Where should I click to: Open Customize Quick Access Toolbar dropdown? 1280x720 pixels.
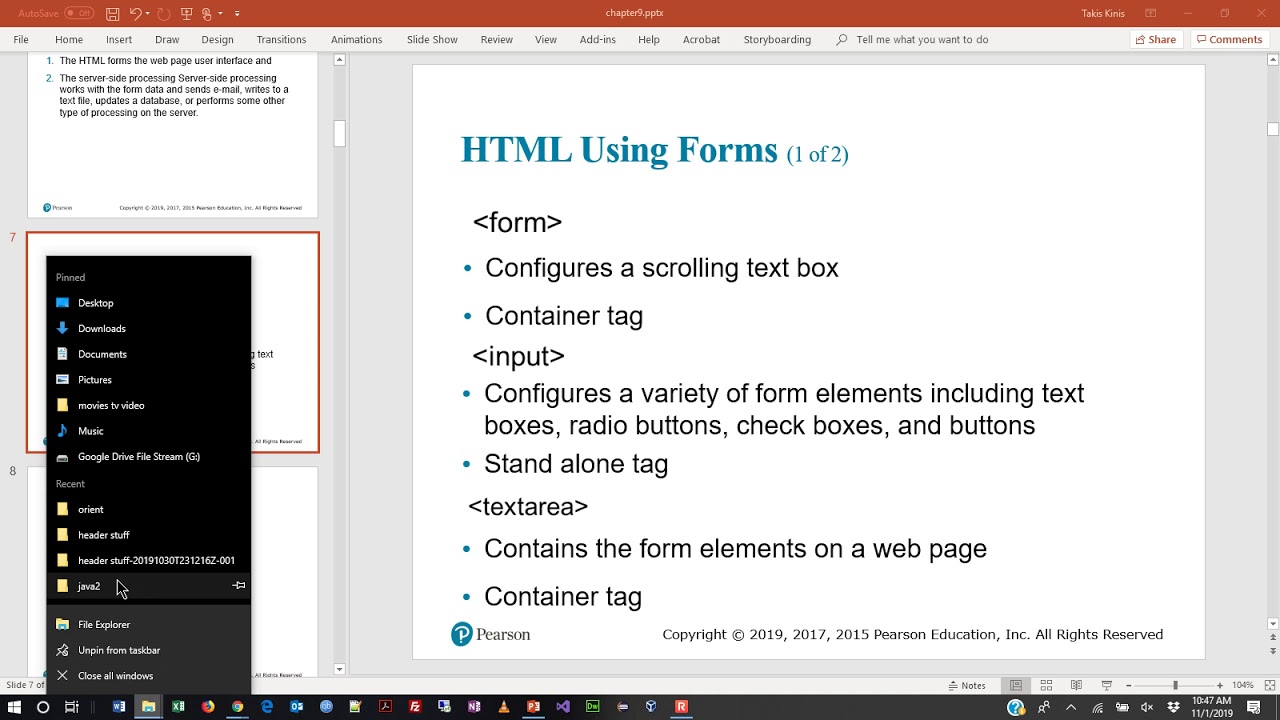237,14
